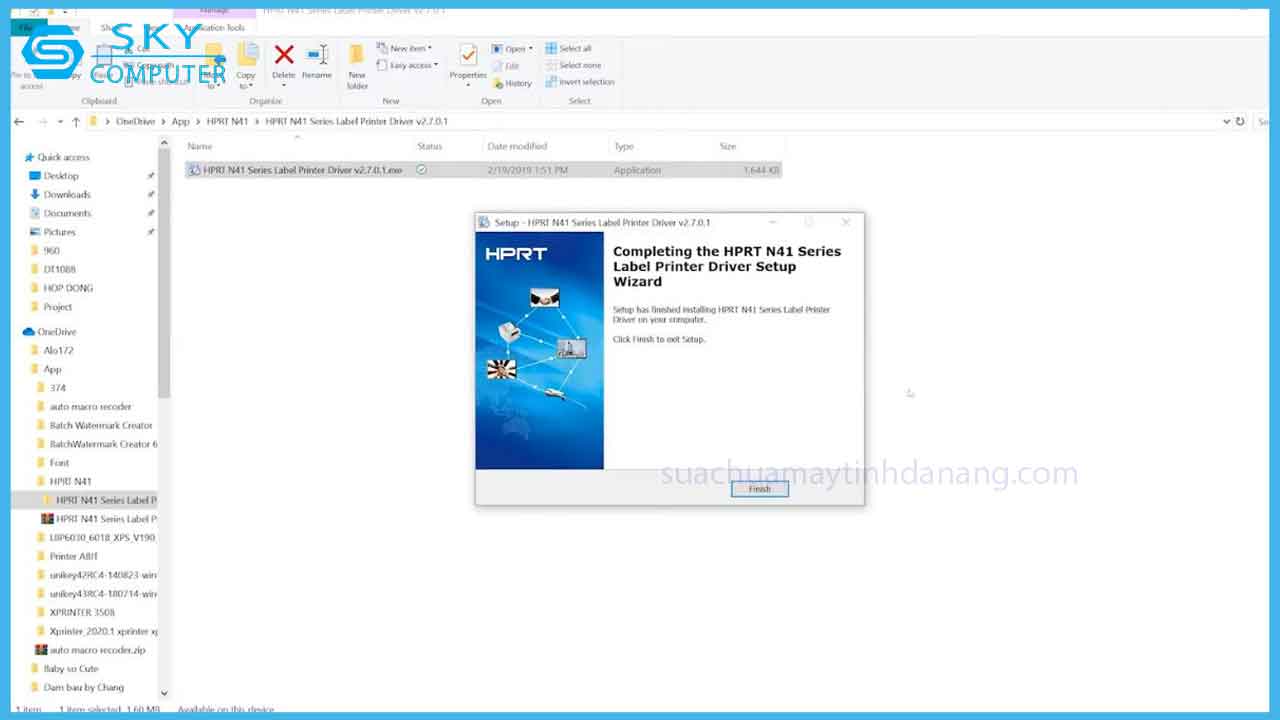Switch to the Application Tools ribbon tab
Viewport: 1280px width, 720px height.
tap(214, 28)
